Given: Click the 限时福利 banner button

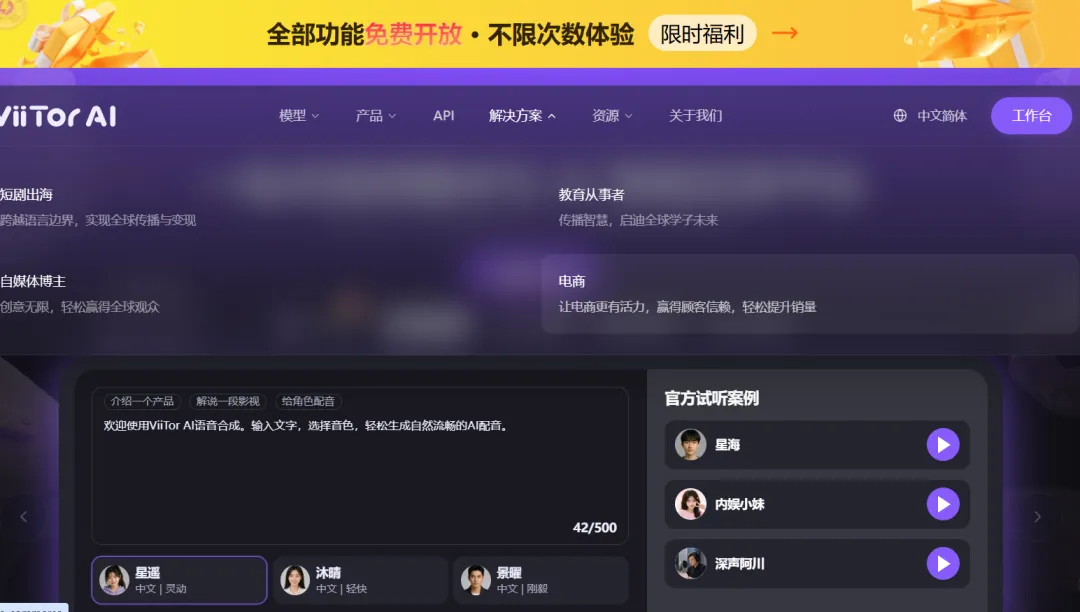Looking at the screenshot, I should coord(702,33).
